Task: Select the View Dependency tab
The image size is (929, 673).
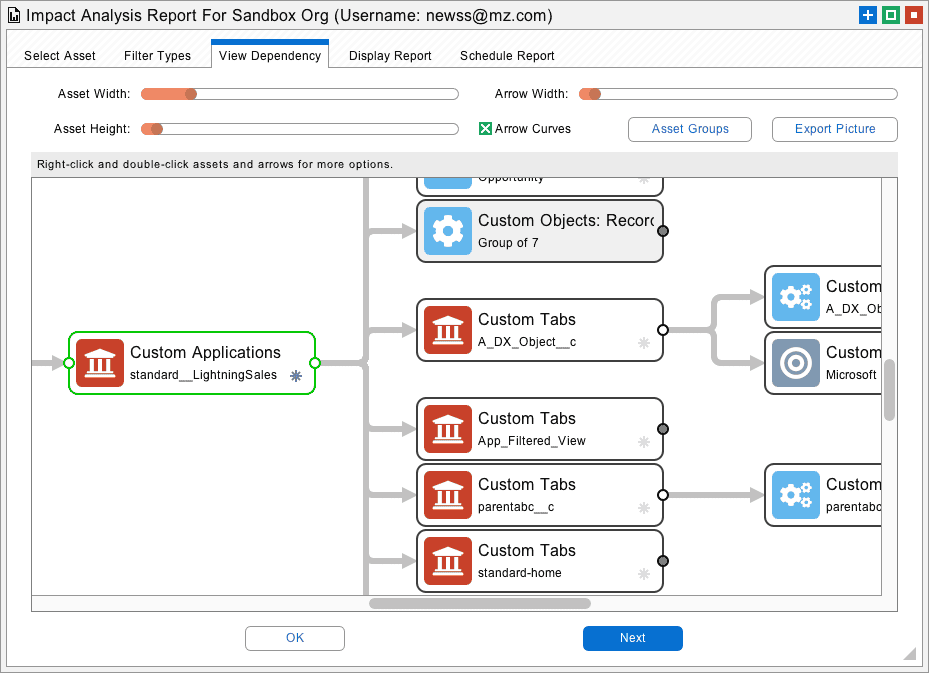Action: 270,55
